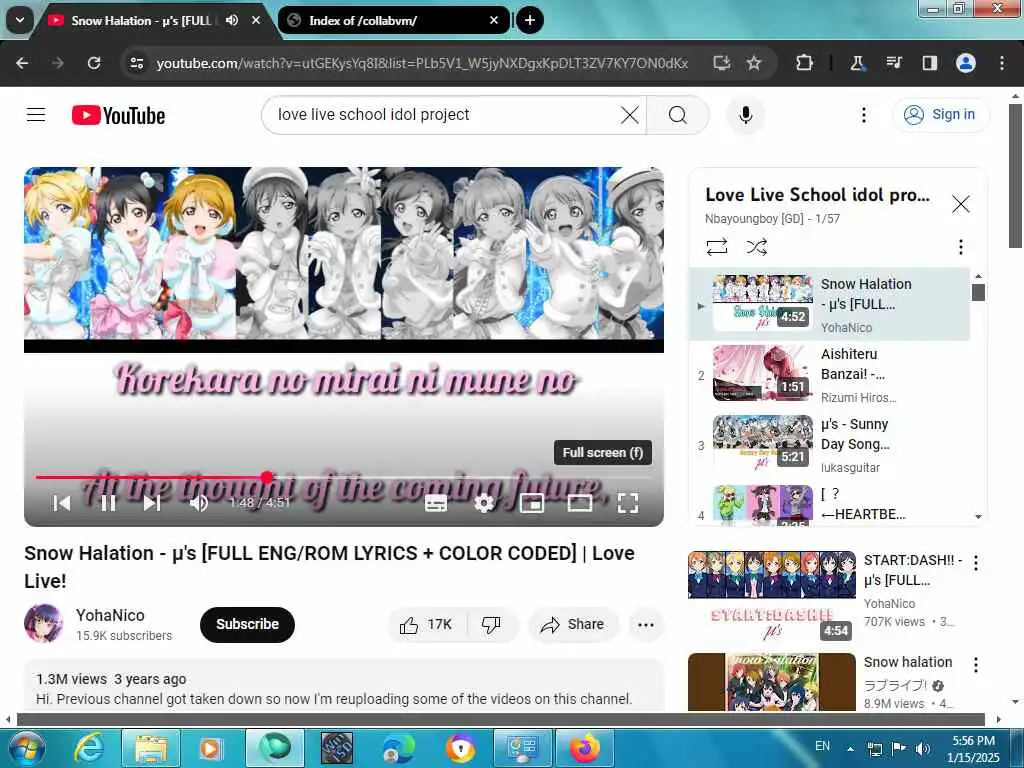Screen dimensions: 1024x768
Task: Subscribe to YohaNico
Action: pyautogui.click(x=248, y=624)
